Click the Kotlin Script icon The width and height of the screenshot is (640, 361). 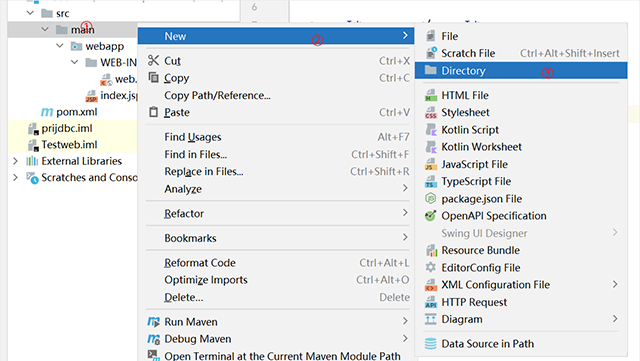(x=431, y=130)
